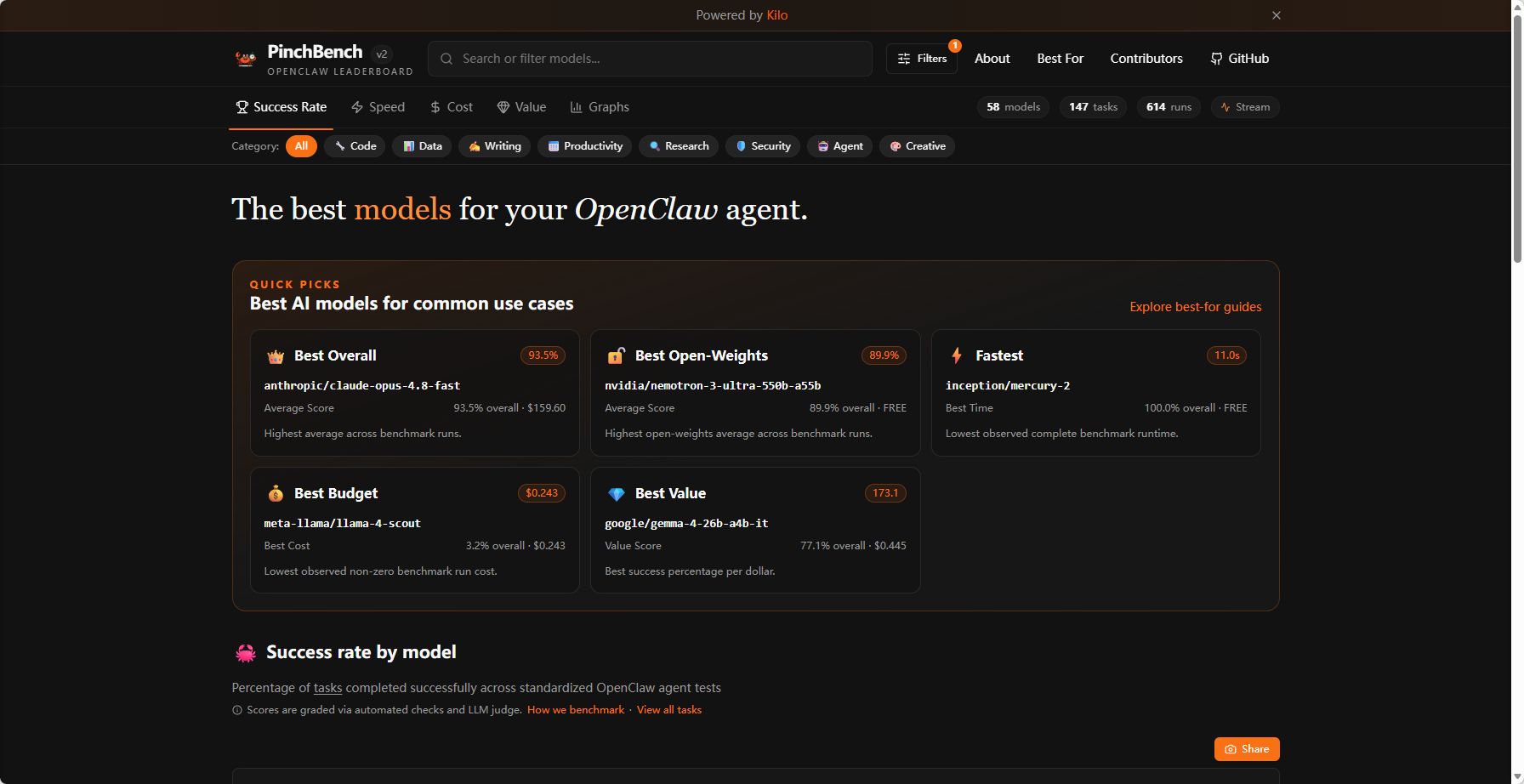Click the underlined tasks link
1524x784 pixels.
click(x=327, y=688)
